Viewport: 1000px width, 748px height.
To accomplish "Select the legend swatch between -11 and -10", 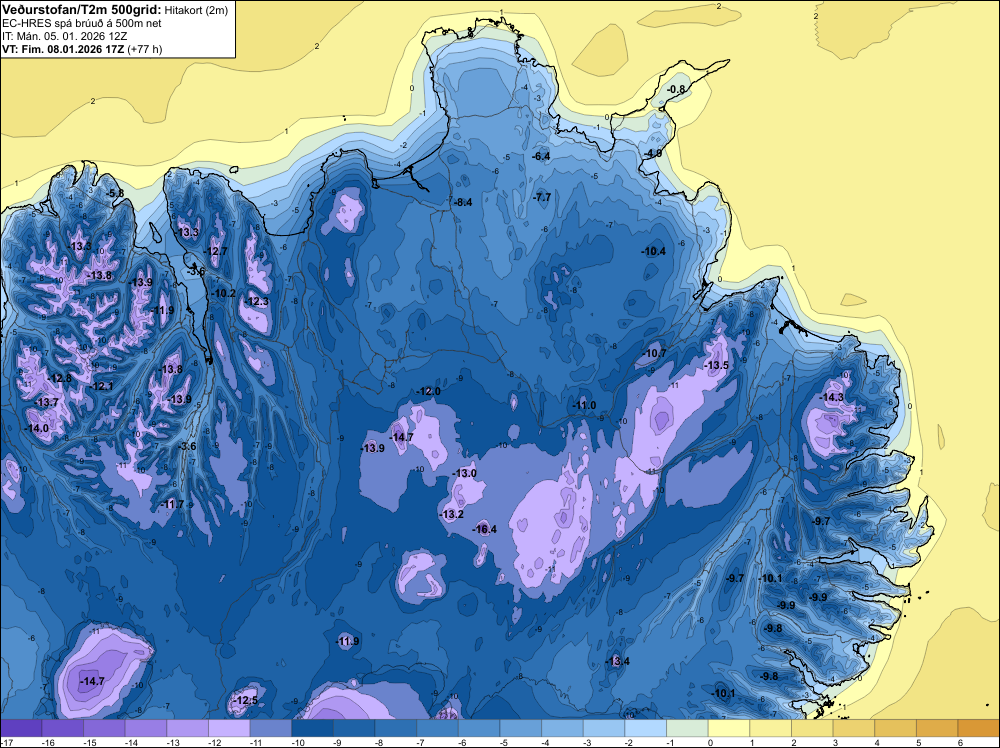I will (270, 728).
